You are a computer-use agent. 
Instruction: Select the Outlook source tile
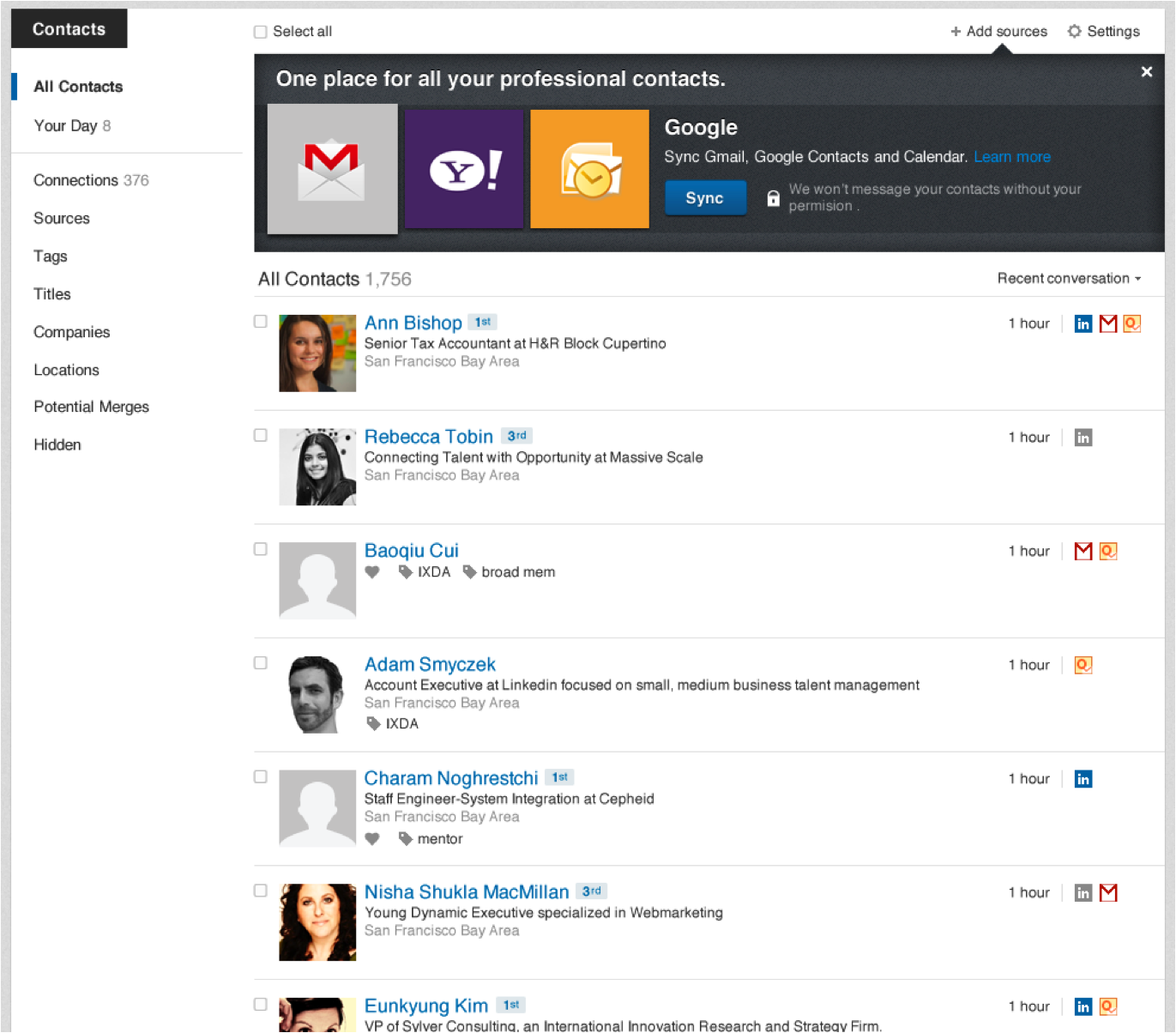[x=590, y=169]
